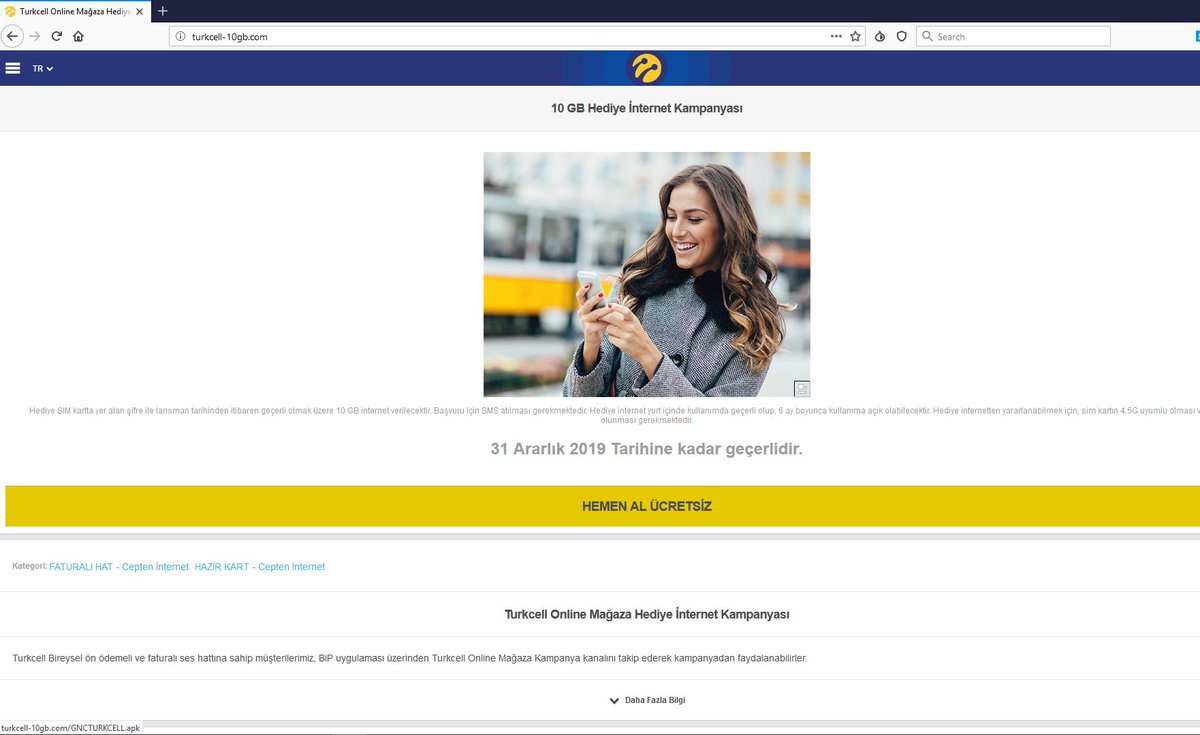Click the 10 GB Hediye İnternet Kampanyası heading
The height and width of the screenshot is (735, 1200).
647,108
